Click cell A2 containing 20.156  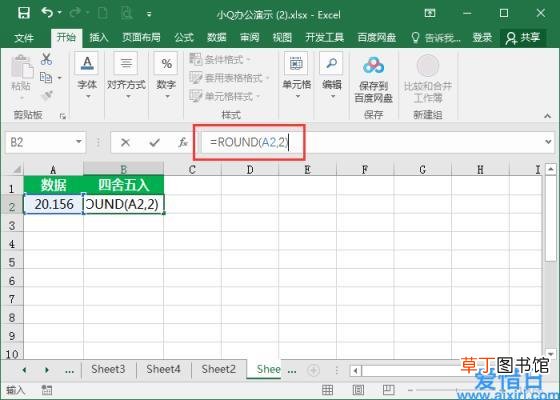click(x=54, y=204)
